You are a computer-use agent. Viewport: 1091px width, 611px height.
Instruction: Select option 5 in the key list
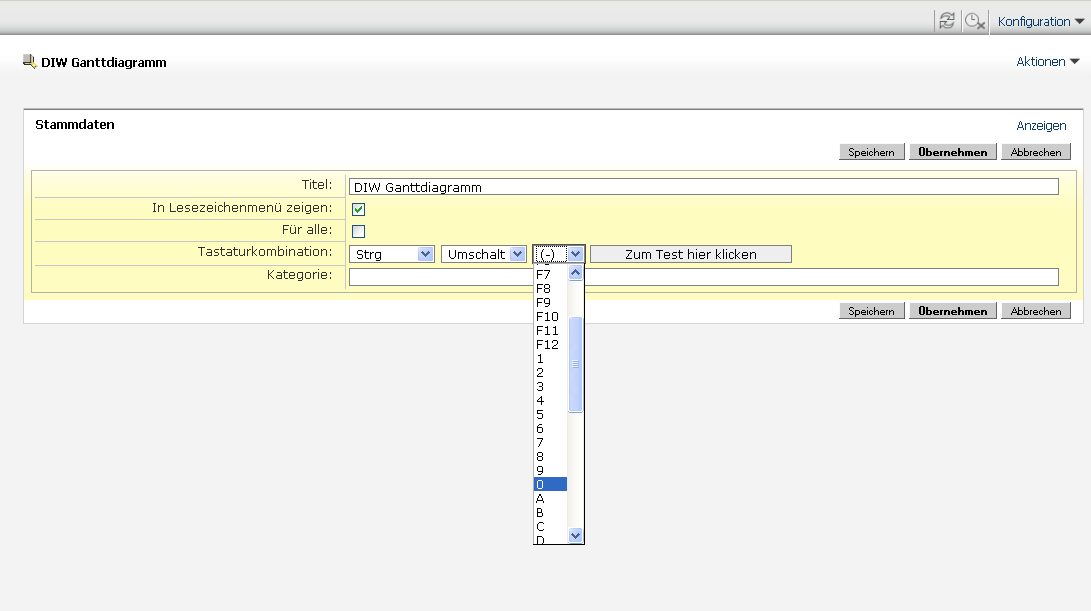coord(550,414)
